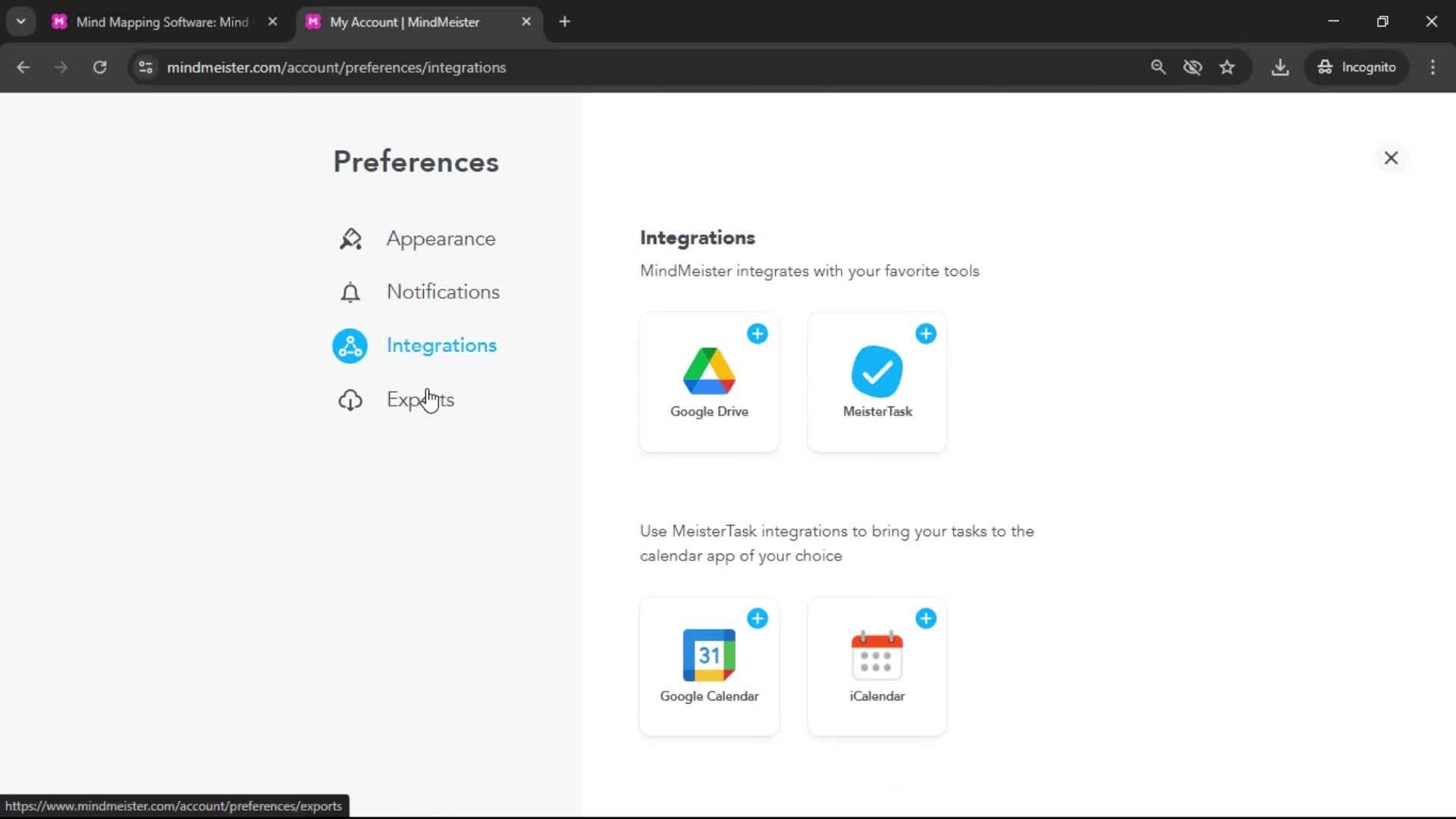Open Notifications preferences section
The width and height of the screenshot is (1456, 819).
pos(443,292)
